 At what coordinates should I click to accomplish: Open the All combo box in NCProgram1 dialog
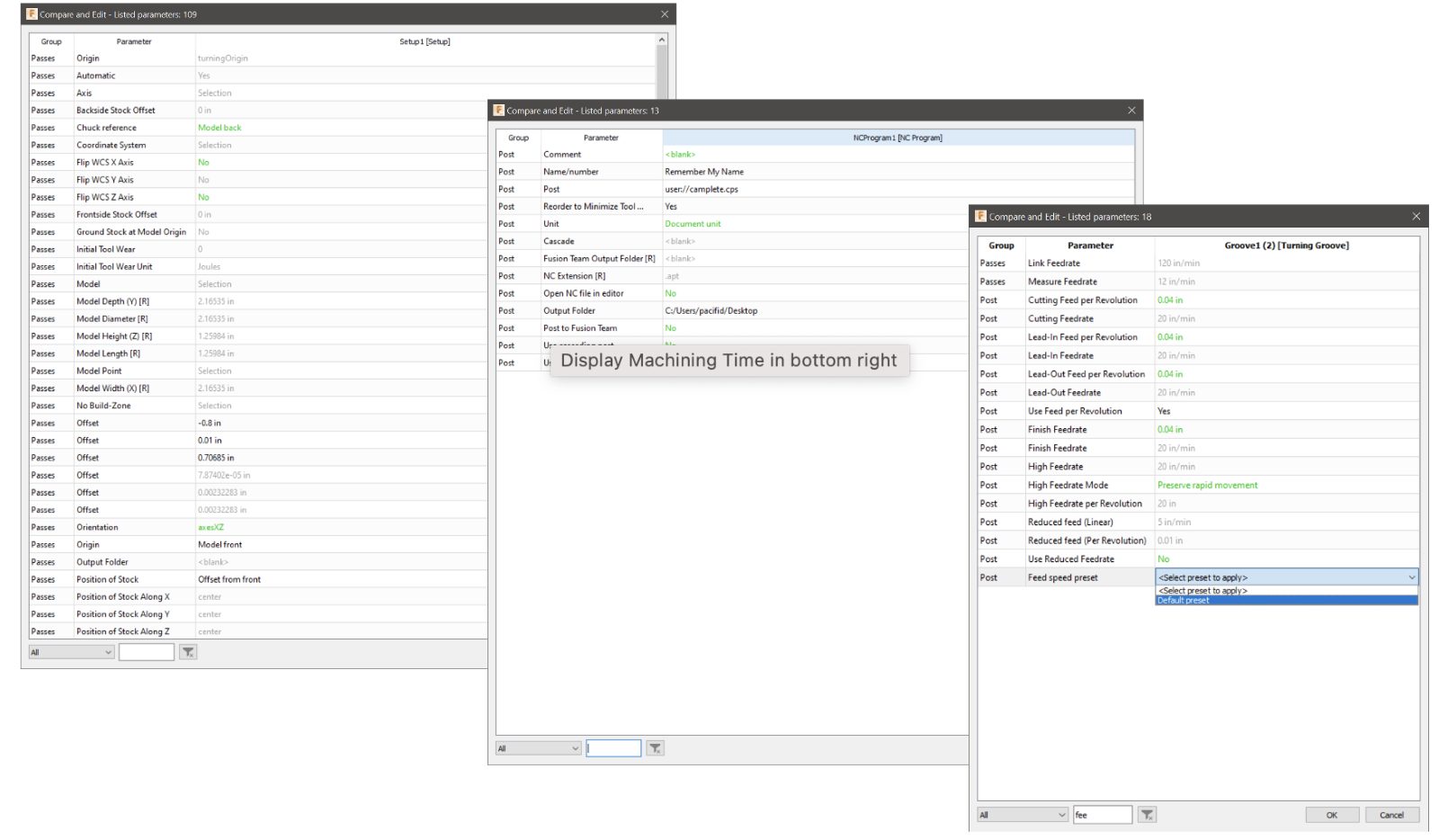(x=537, y=747)
